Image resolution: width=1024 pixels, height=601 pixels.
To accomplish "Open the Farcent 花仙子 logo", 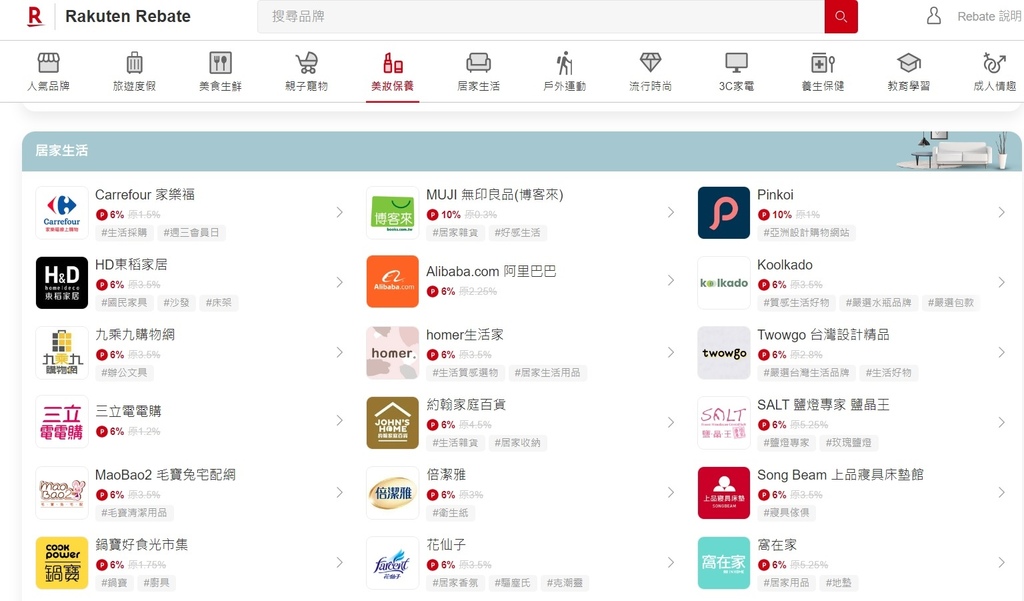I will click(x=392, y=562).
